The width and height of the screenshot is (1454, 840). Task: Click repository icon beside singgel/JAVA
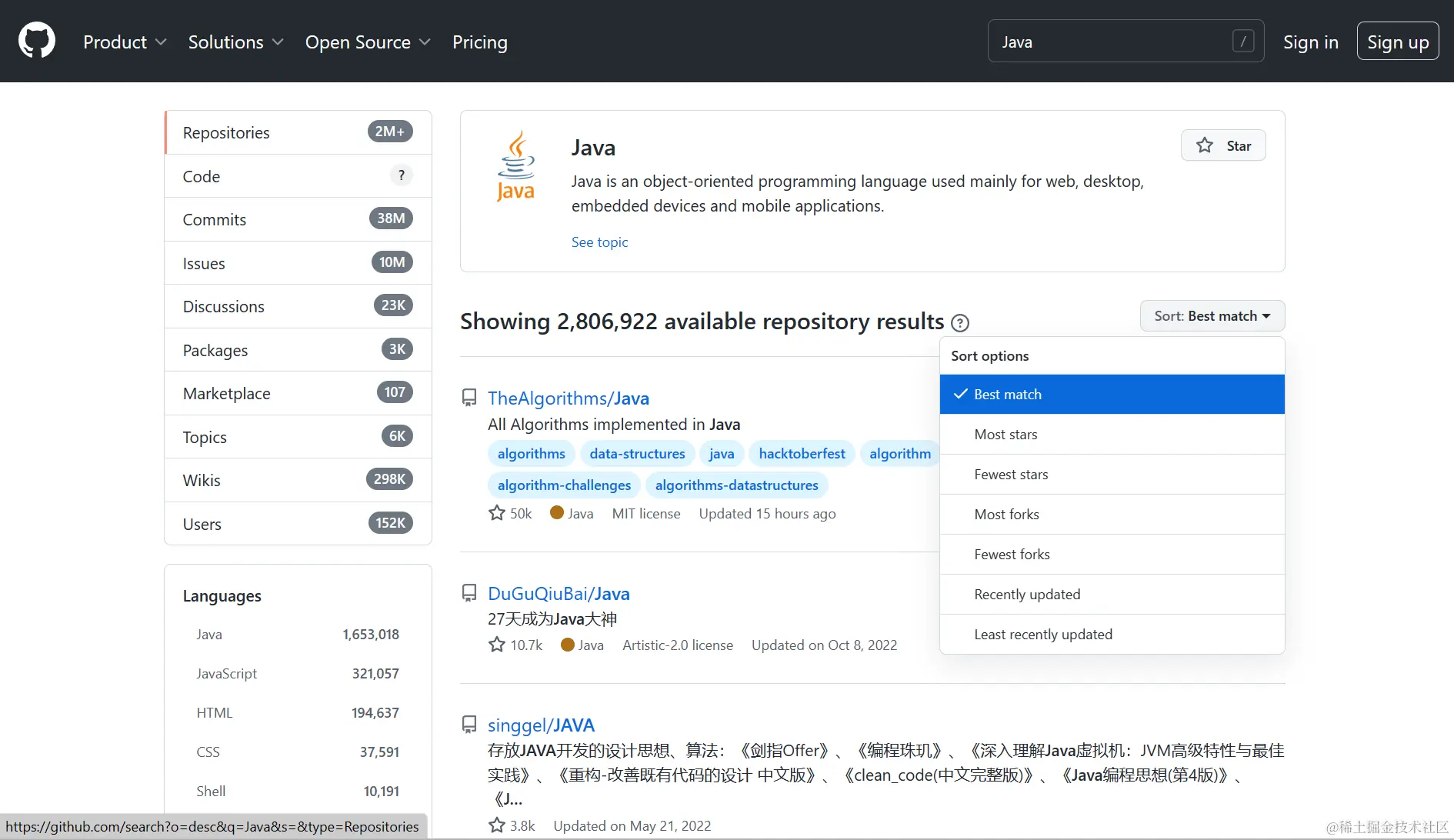tap(469, 725)
